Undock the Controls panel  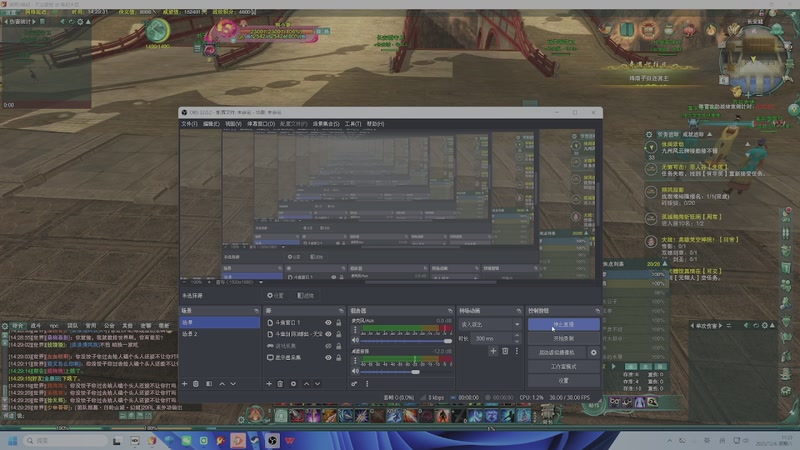pos(597,311)
